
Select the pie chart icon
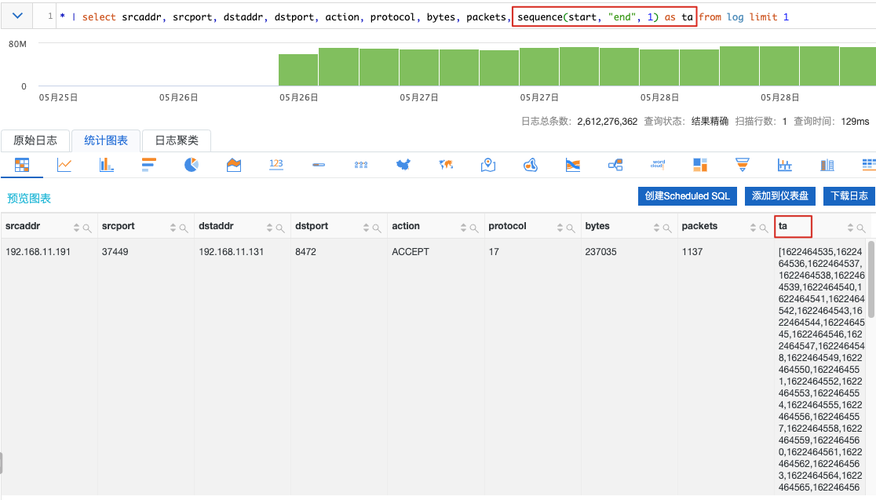pos(191,165)
